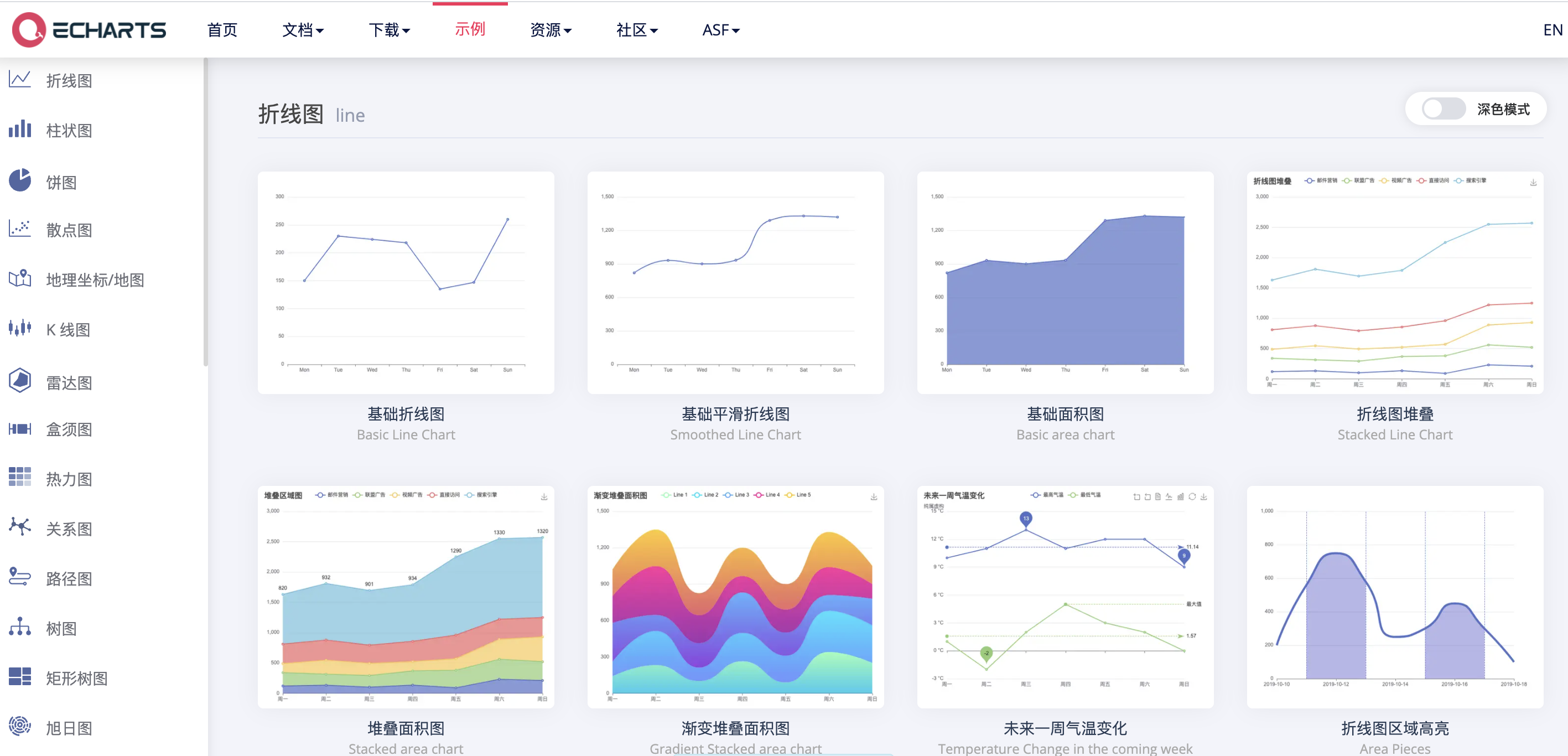
Task: Click download icon on 堆叠区域图 chart
Action: (x=544, y=498)
